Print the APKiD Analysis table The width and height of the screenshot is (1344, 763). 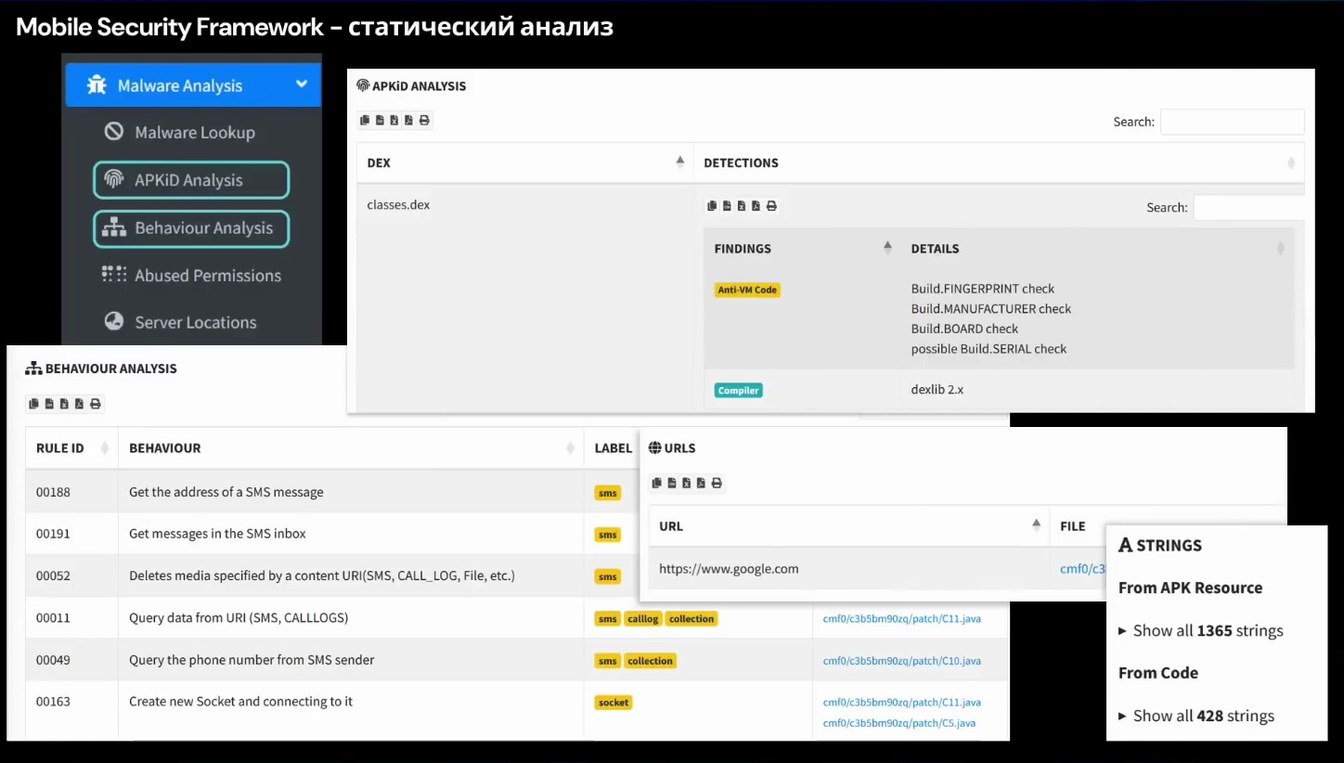(424, 120)
